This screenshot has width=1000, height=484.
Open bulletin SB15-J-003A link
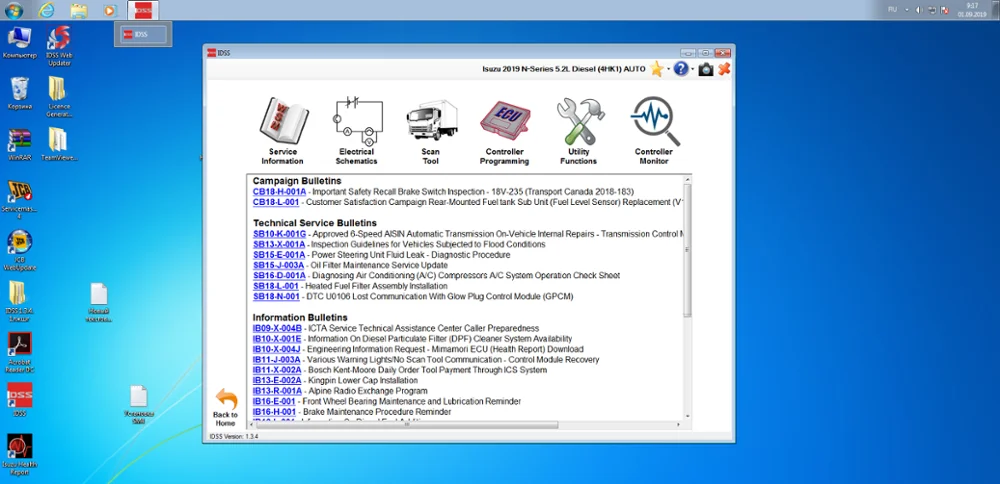(x=278, y=265)
